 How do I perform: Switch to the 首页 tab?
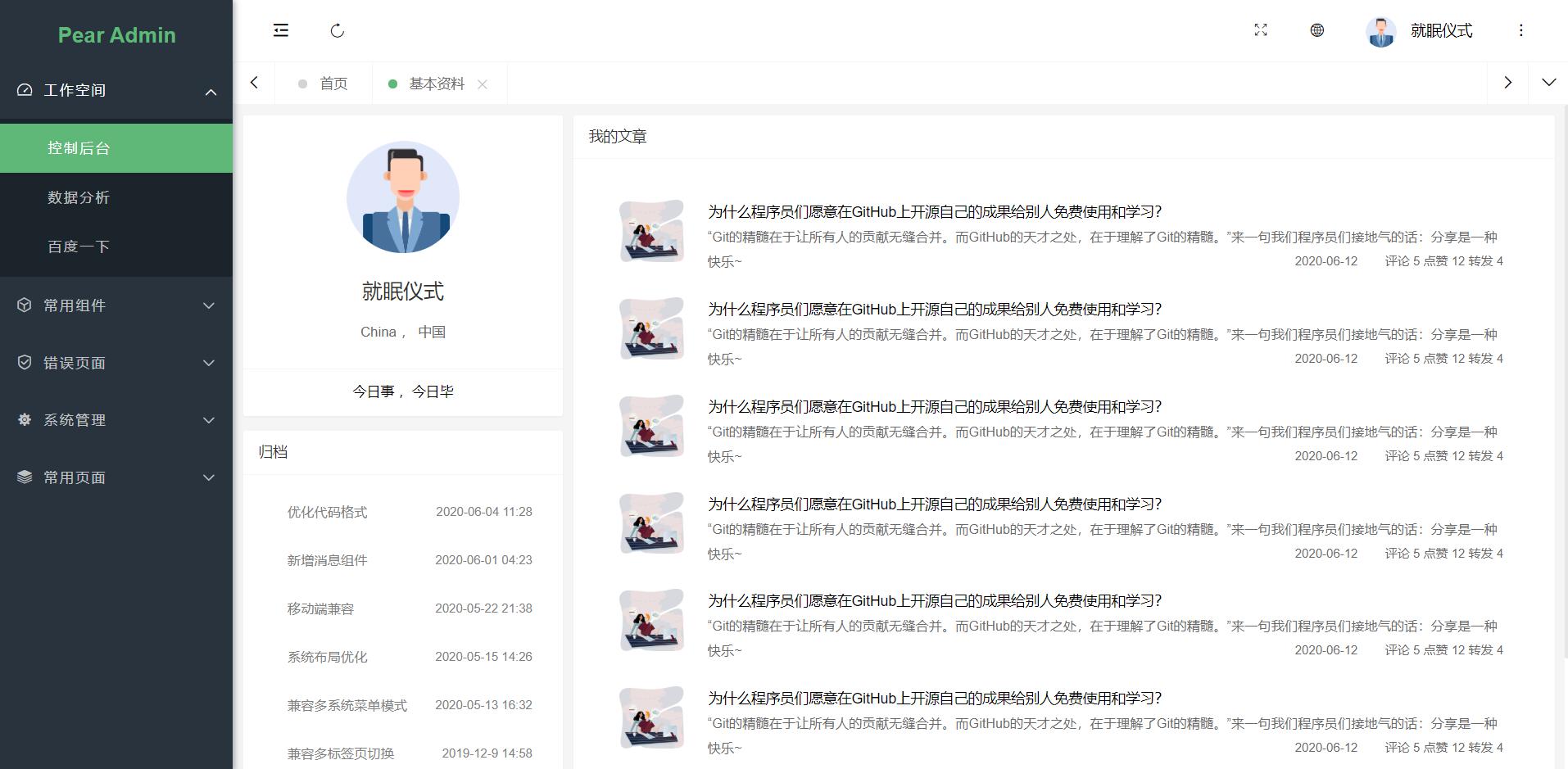tap(333, 84)
